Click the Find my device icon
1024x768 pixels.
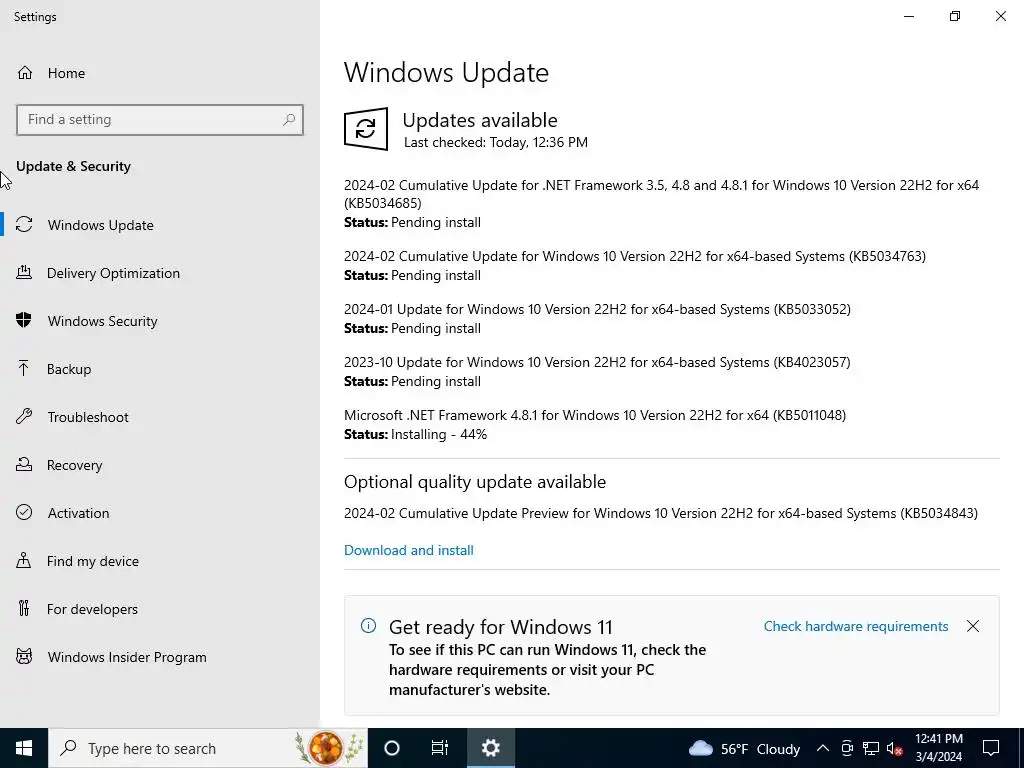pyautogui.click(x=24, y=560)
